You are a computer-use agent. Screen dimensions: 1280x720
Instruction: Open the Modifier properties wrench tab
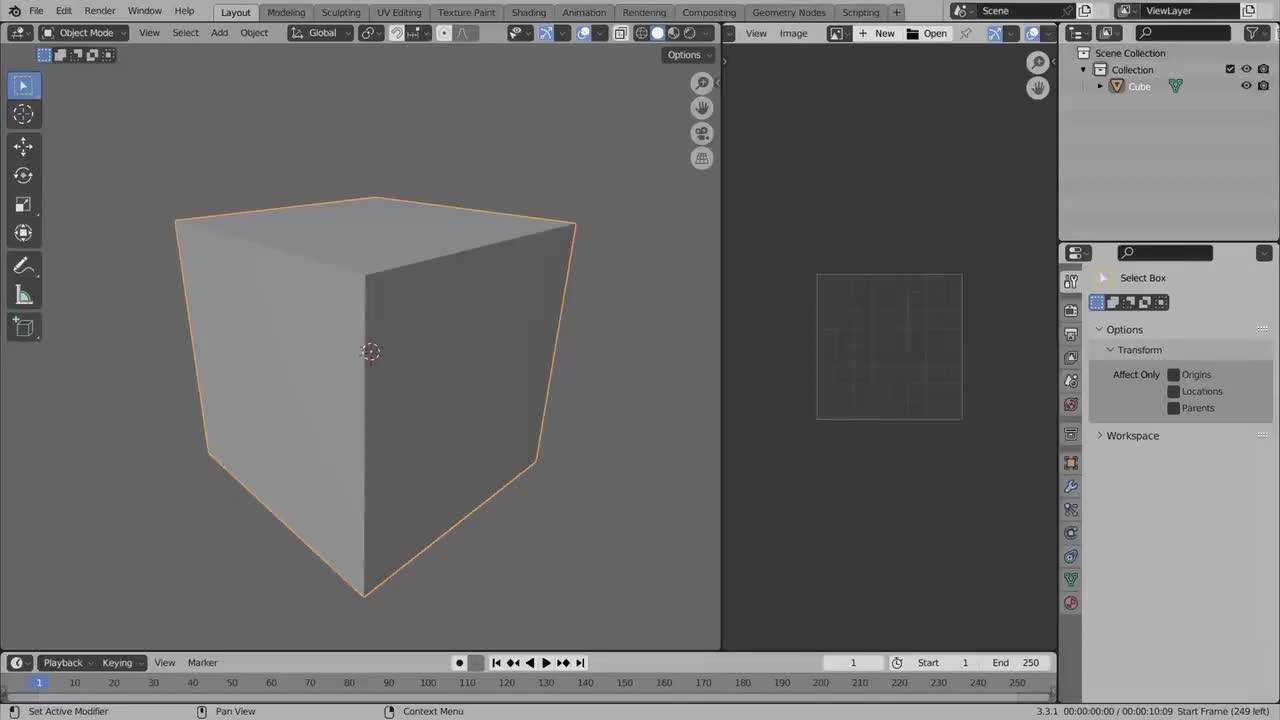(x=1071, y=486)
